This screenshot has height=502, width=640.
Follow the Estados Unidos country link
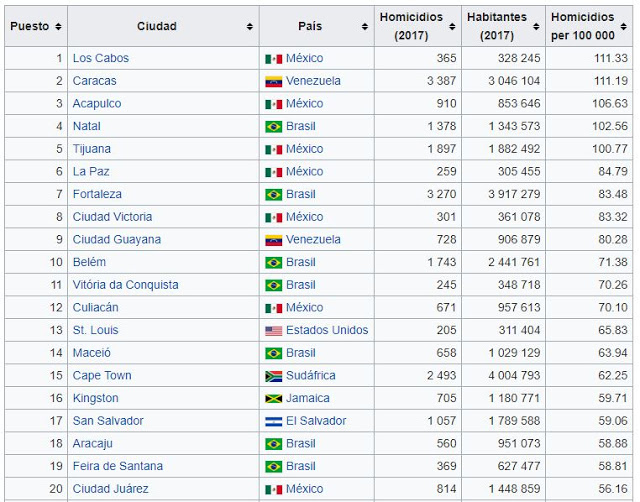point(327,330)
